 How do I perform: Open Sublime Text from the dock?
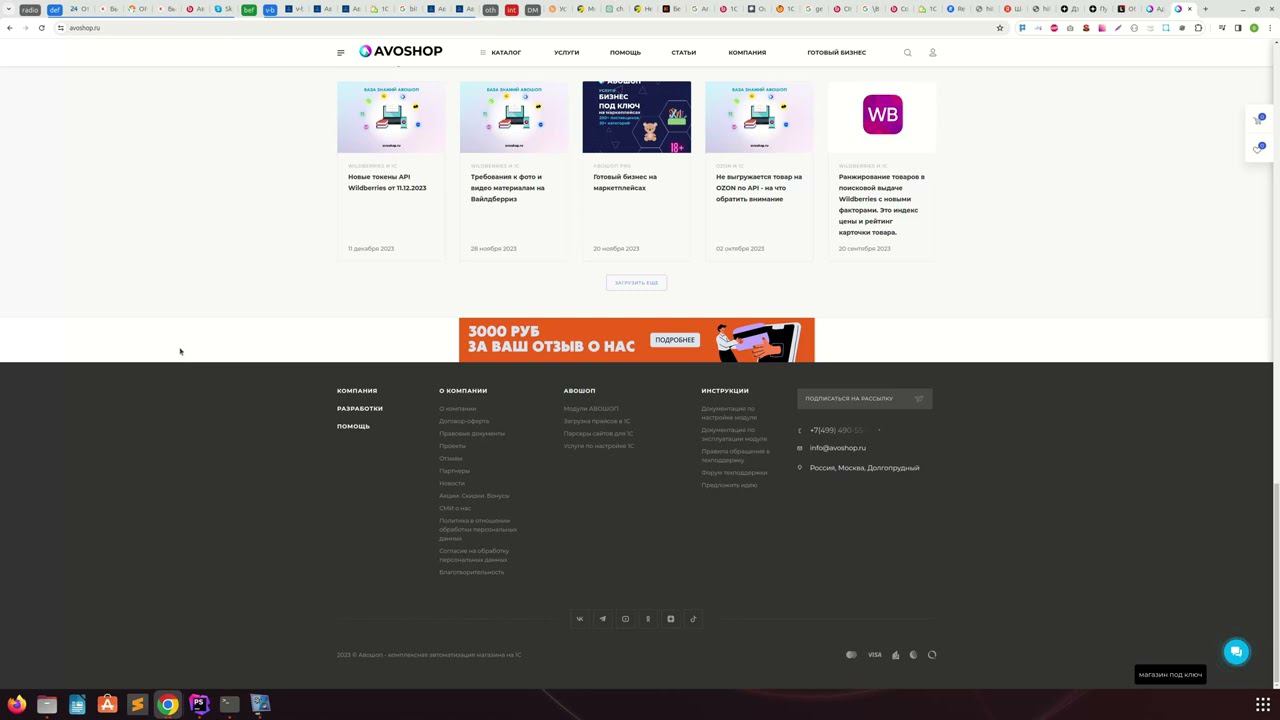pyautogui.click(x=138, y=704)
